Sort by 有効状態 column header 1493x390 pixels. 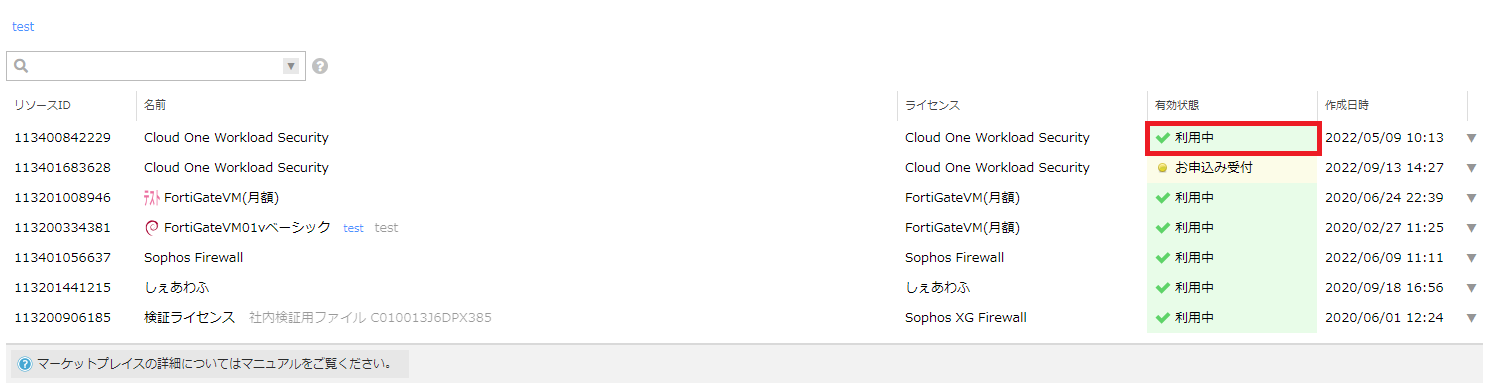(1177, 105)
